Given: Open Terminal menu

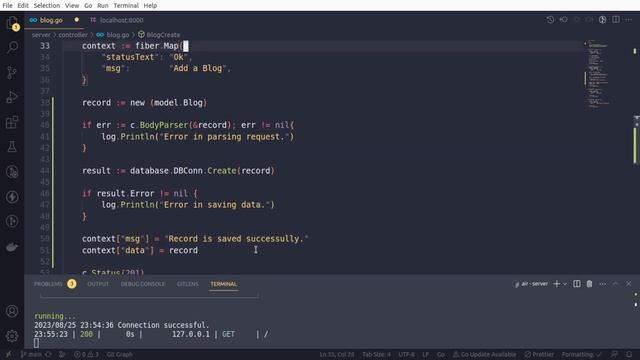Looking at the screenshot, I should pyautogui.click(x=126, y=5).
